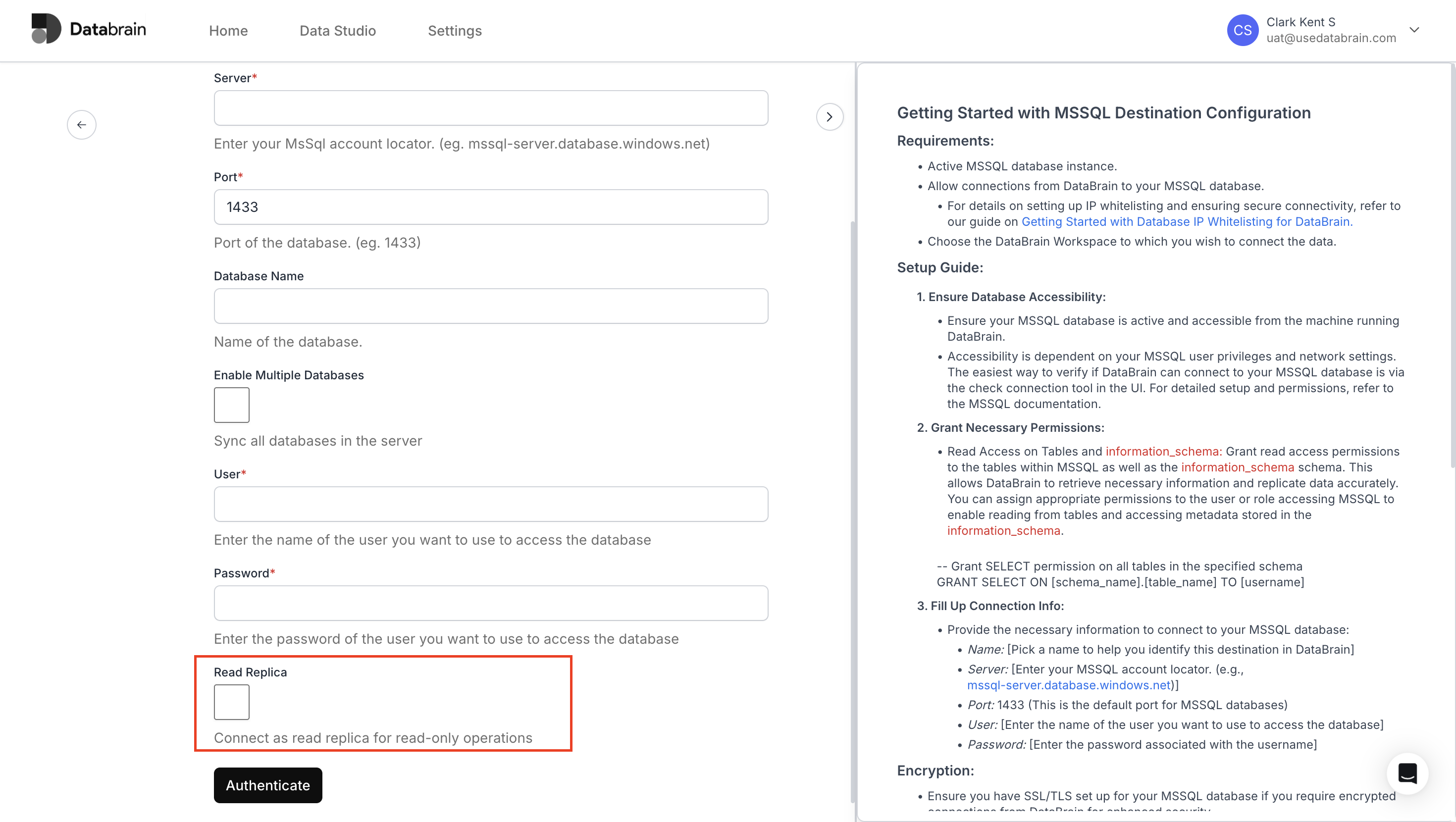Open the Home menu item
Image resolution: width=1456 pixels, height=822 pixels.
pos(228,31)
